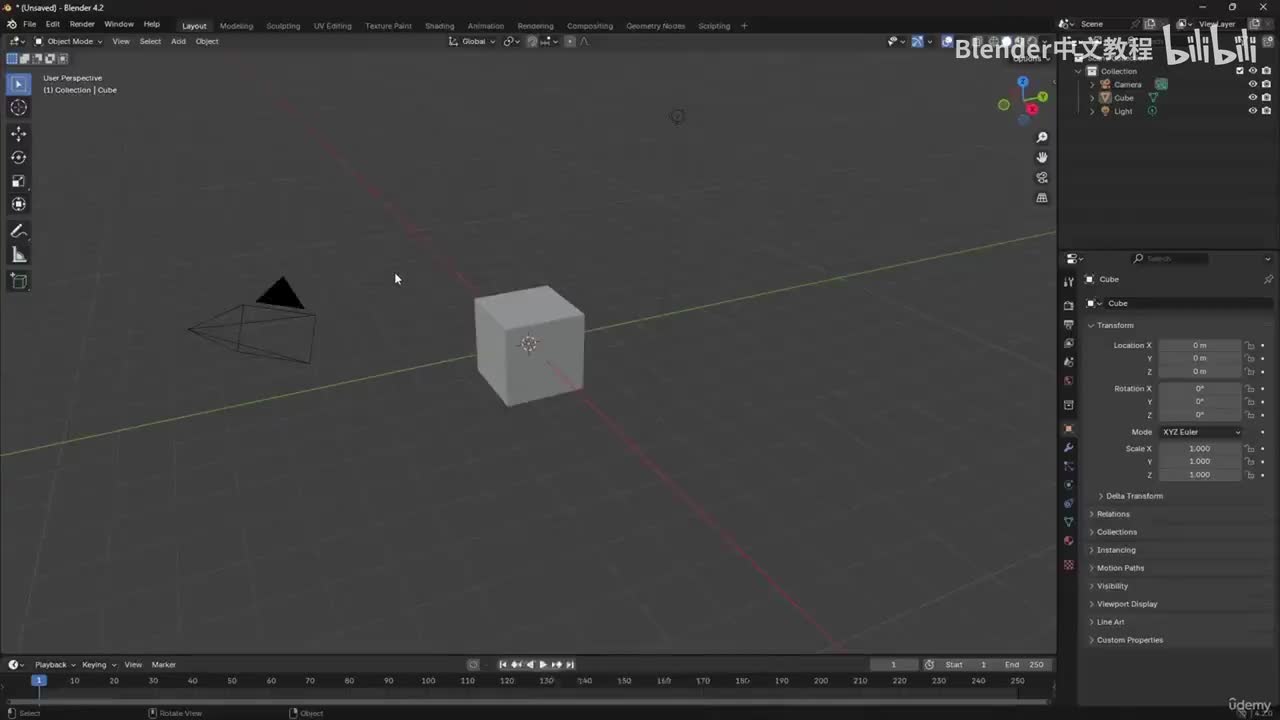Hide Cube in viewport via eye icon
This screenshot has width=1280, height=720.
(x=1252, y=98)
